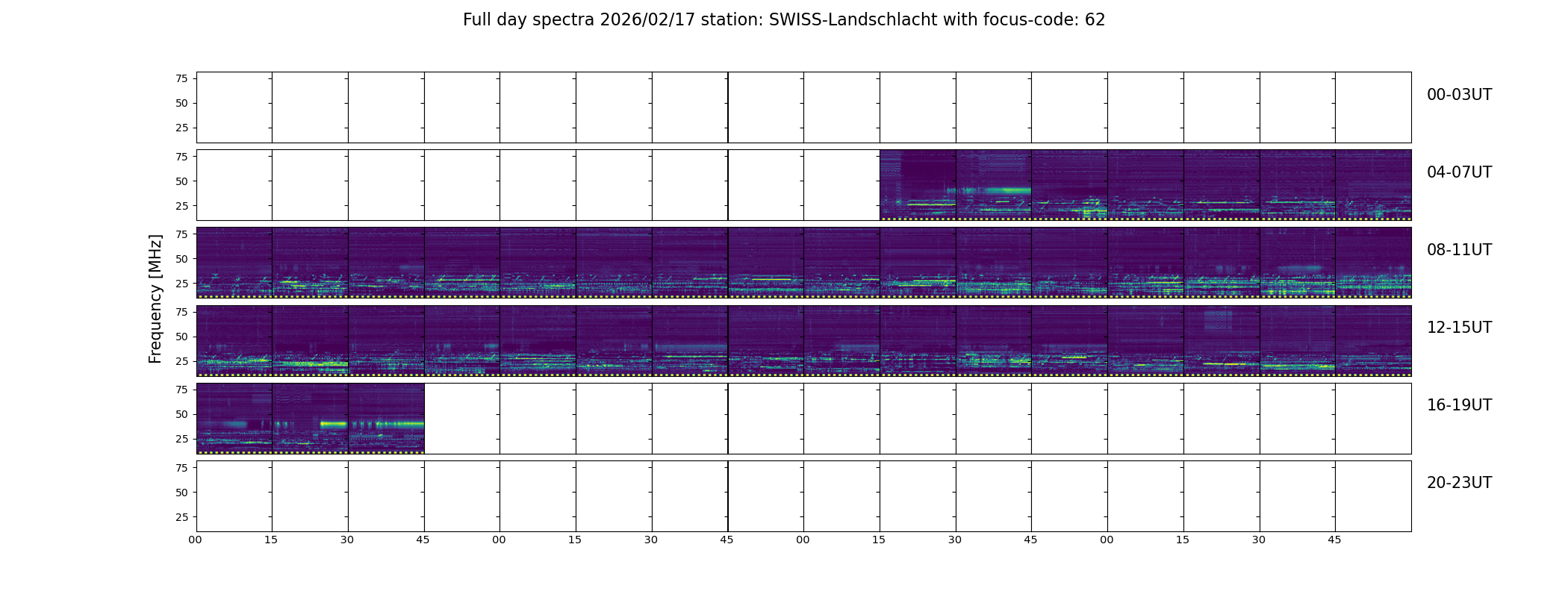1568x597 pixels.
Task: Click the leftmost 00 time tick label
Action: 196,540
